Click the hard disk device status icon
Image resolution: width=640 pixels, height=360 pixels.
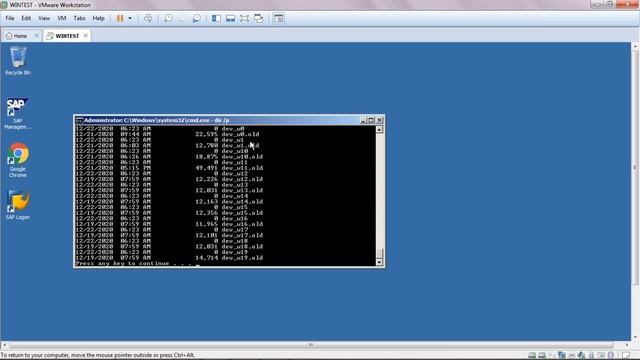coord(532,356)
